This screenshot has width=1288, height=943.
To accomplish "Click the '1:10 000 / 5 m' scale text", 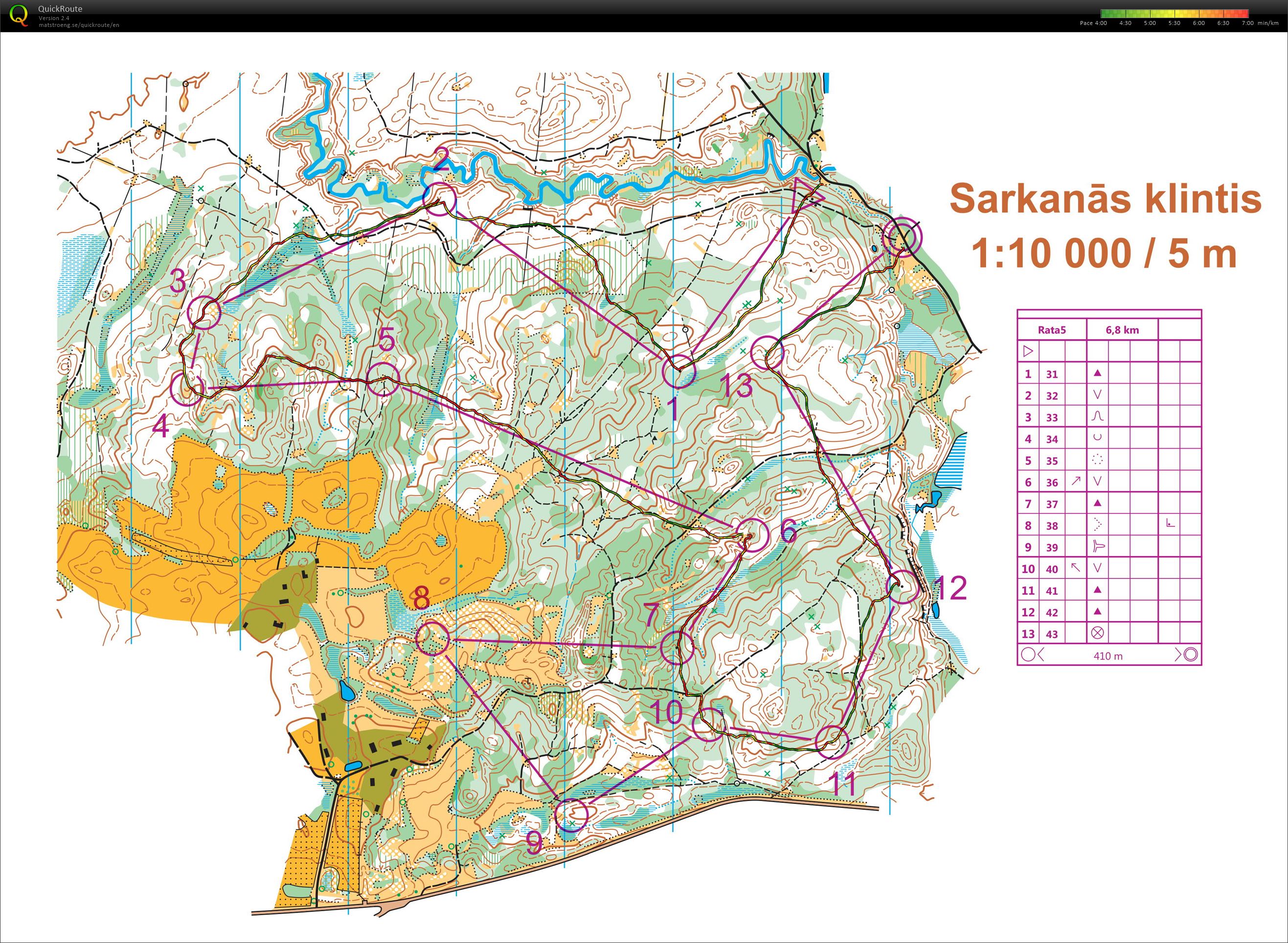I will click(1104, 253).
